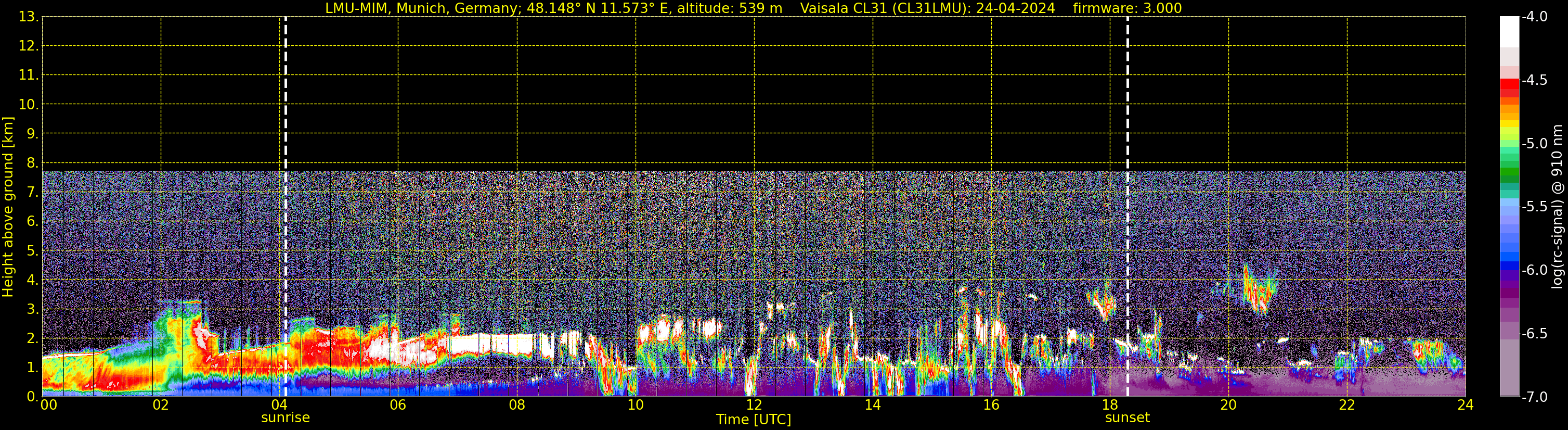Screen dimensions: 1568x430
Task: Click the '-6.5' colorbar tick label
Action: (1535, 333)
